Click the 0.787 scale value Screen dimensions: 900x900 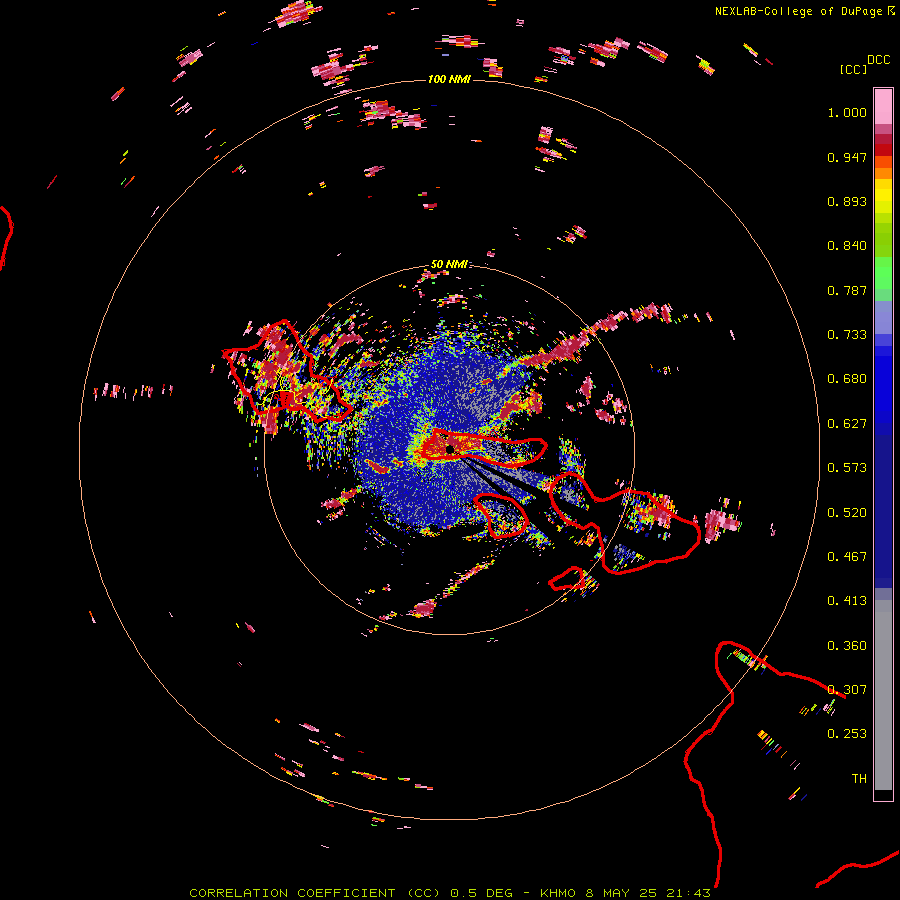(847, 290)
